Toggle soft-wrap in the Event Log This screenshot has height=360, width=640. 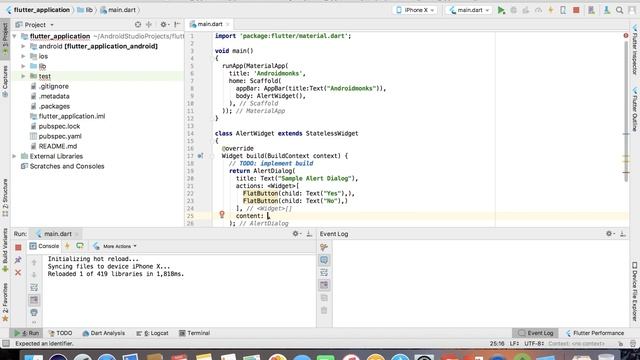(324, 272)
